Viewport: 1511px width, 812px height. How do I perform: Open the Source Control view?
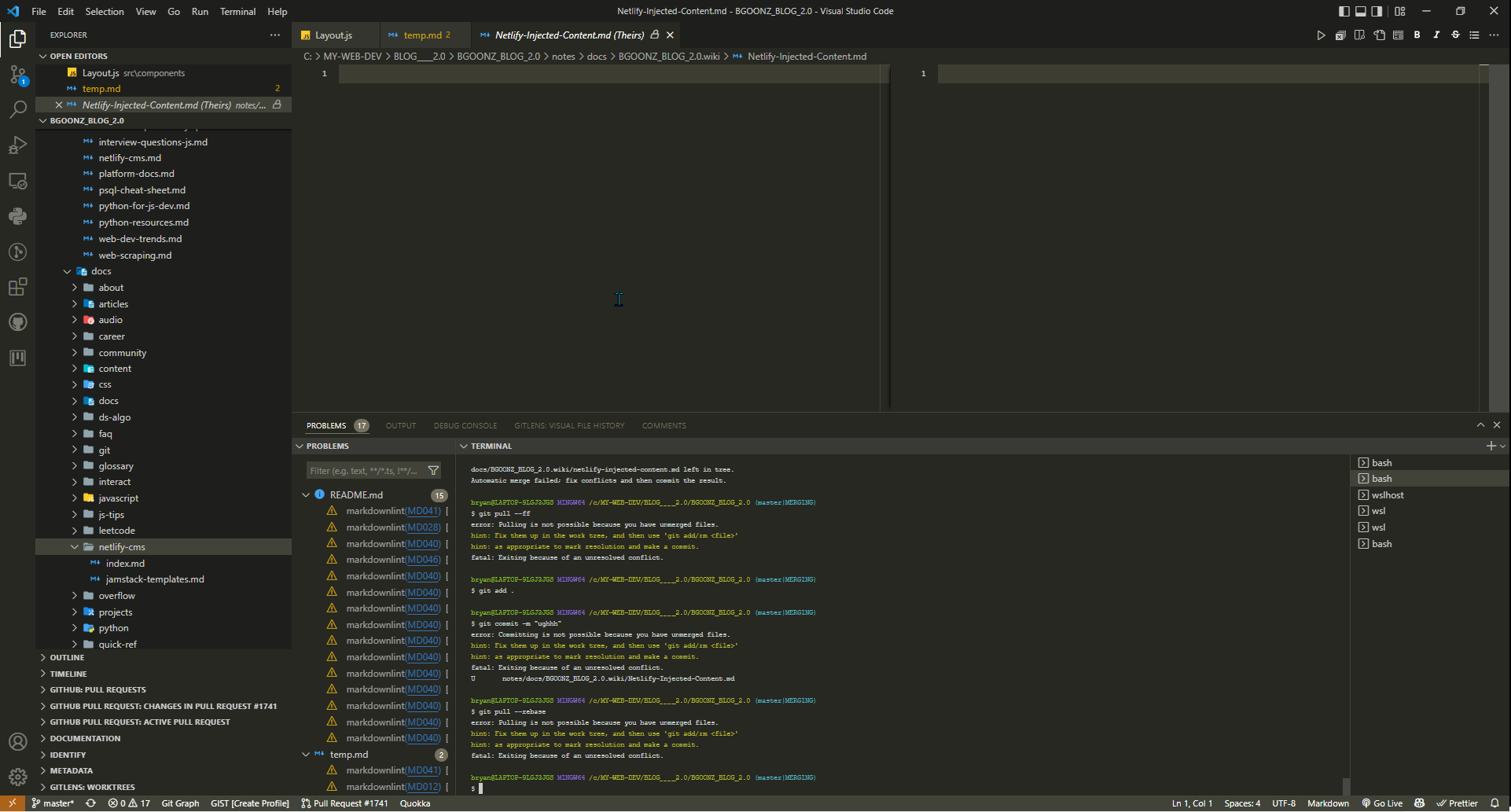tap(17, 75)
